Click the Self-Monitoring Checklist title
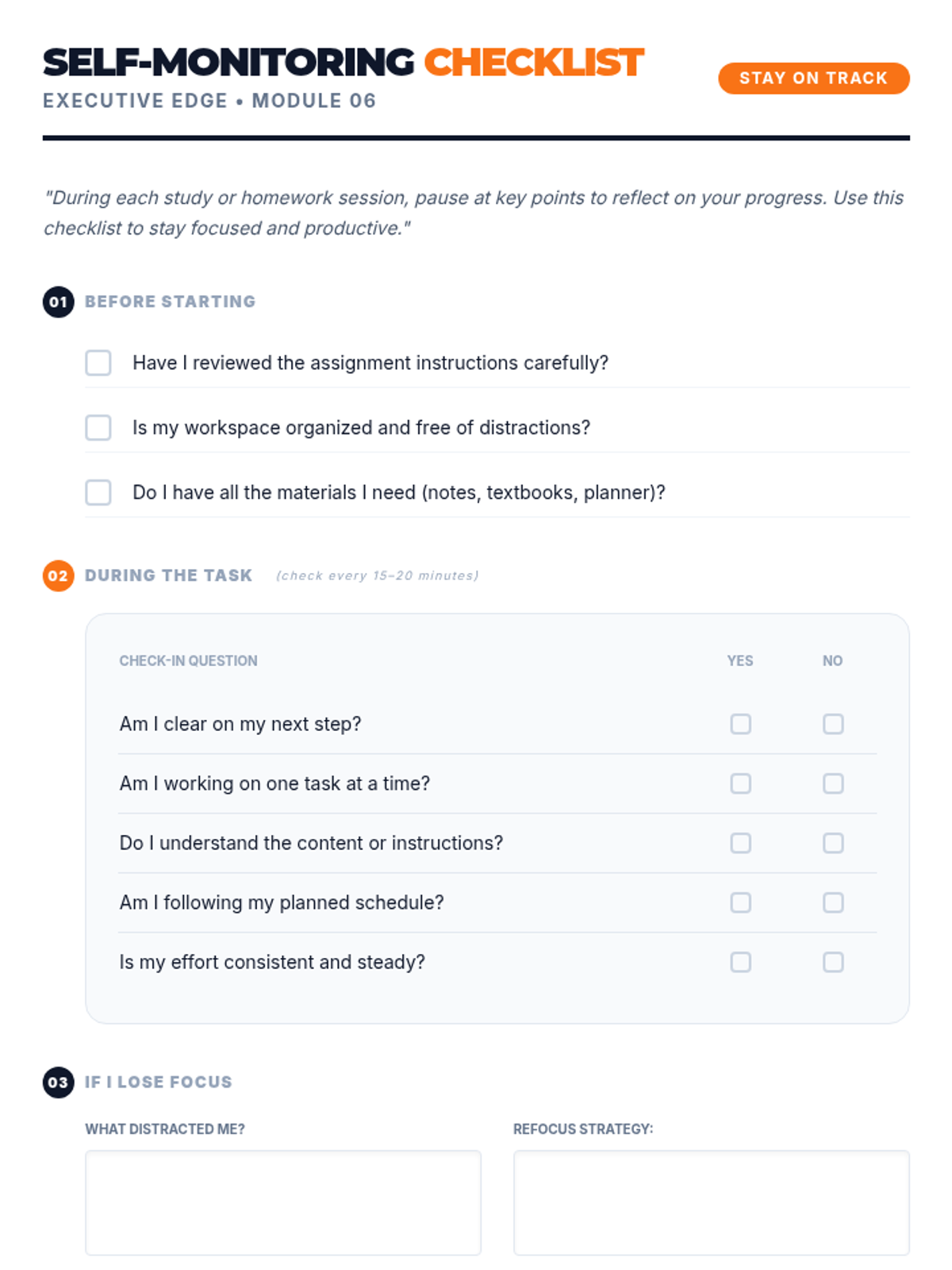952x1270 pixels. tap(343, 63)
